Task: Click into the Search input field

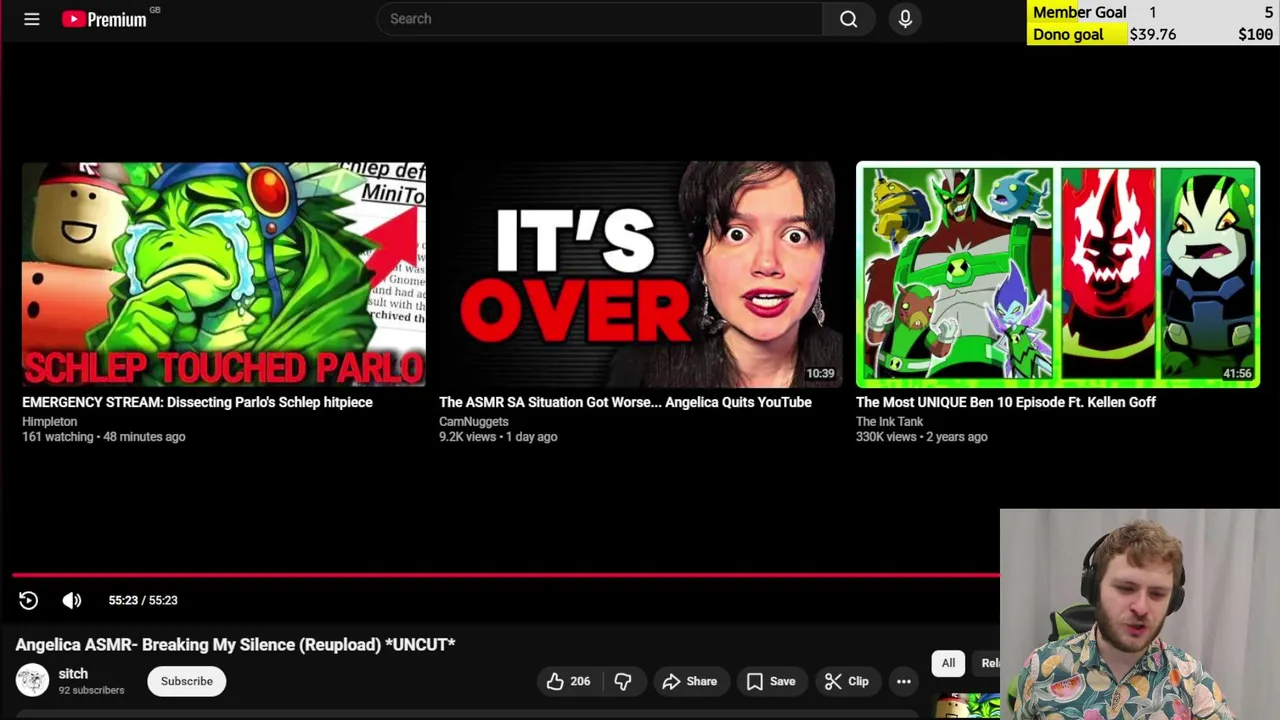Action: pyautogui.click(x=600, y=19)
